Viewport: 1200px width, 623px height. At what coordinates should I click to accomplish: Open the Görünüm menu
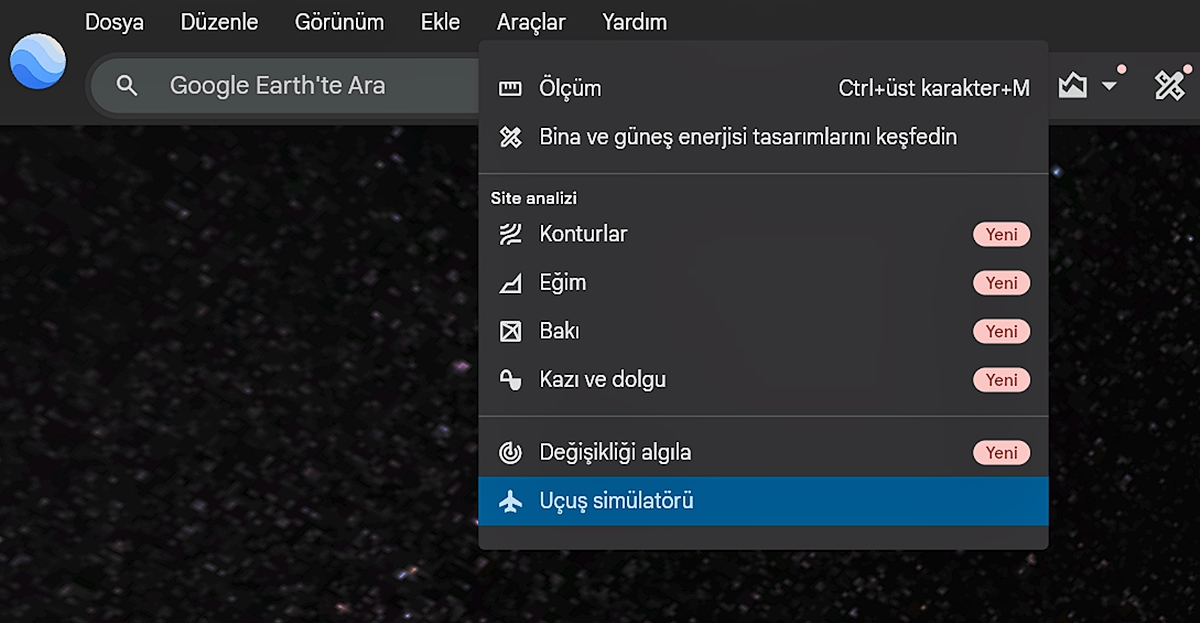coord(339,22)
